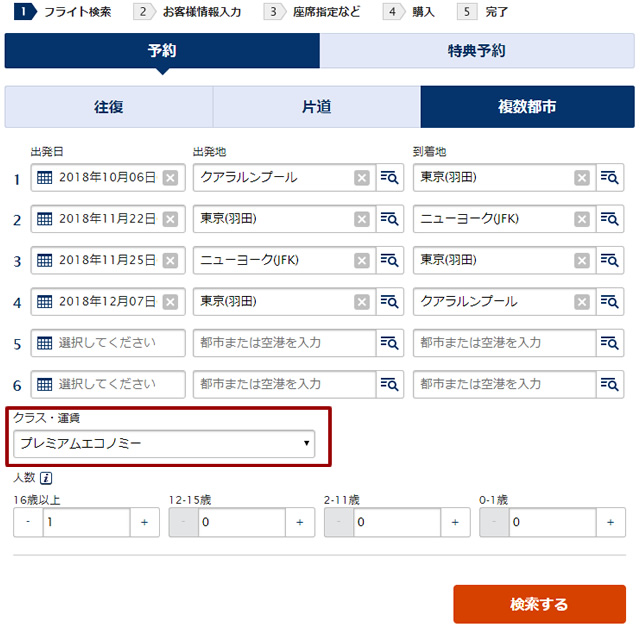This screenshot has width=640, height=637.
Task: Open airport search for row 1 departure
Action: [389, 178]
